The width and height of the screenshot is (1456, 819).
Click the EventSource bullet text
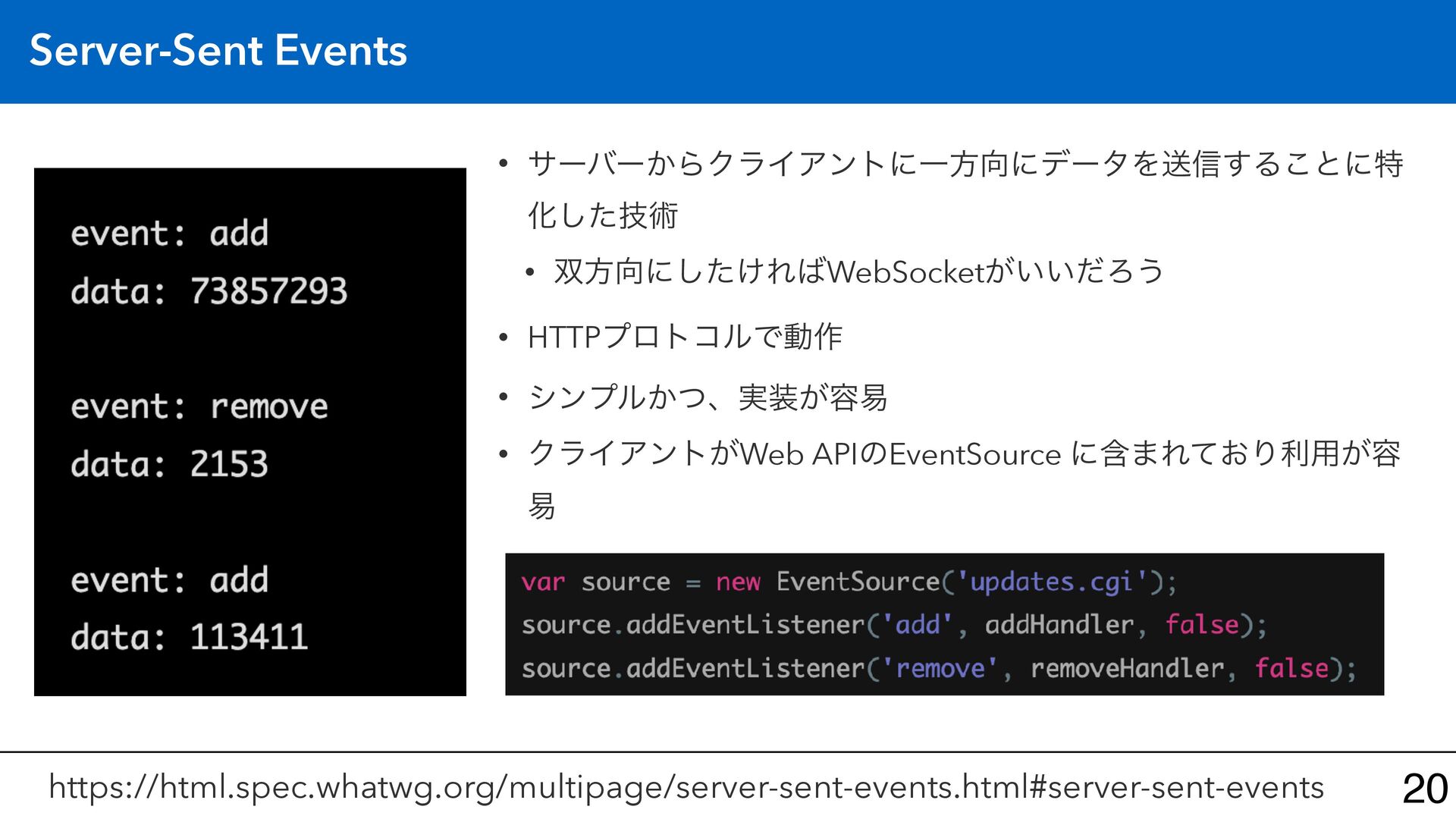(x=963, y=454)
